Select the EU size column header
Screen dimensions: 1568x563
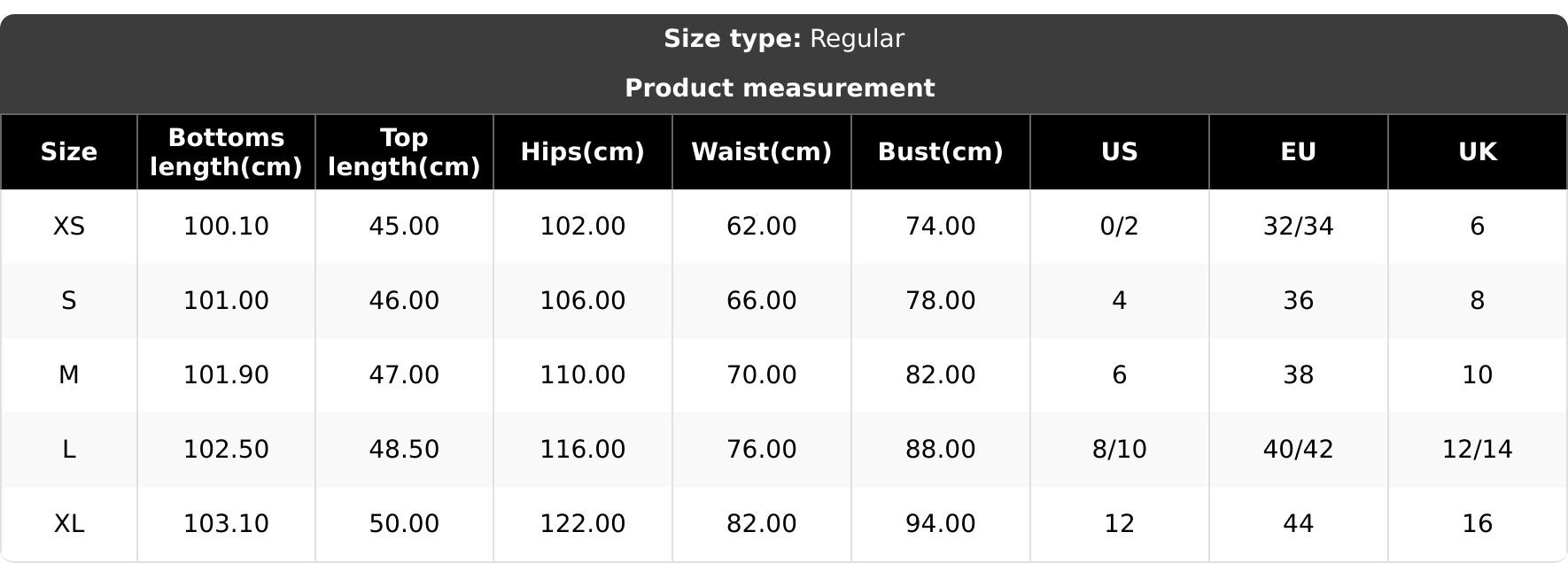click(x=1298, y=152)
